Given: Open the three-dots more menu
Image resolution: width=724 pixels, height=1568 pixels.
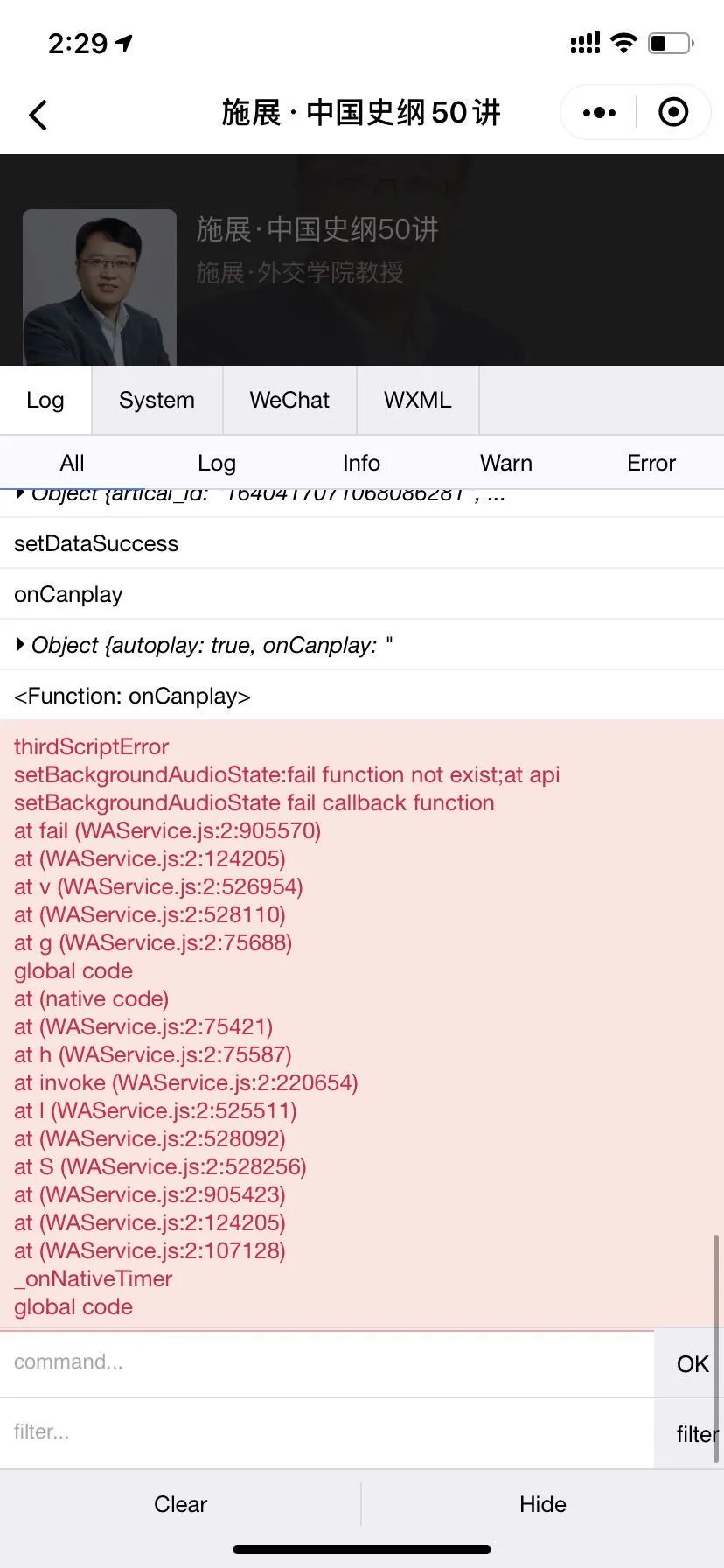Looking at the screenshot, I should (599, 113).
